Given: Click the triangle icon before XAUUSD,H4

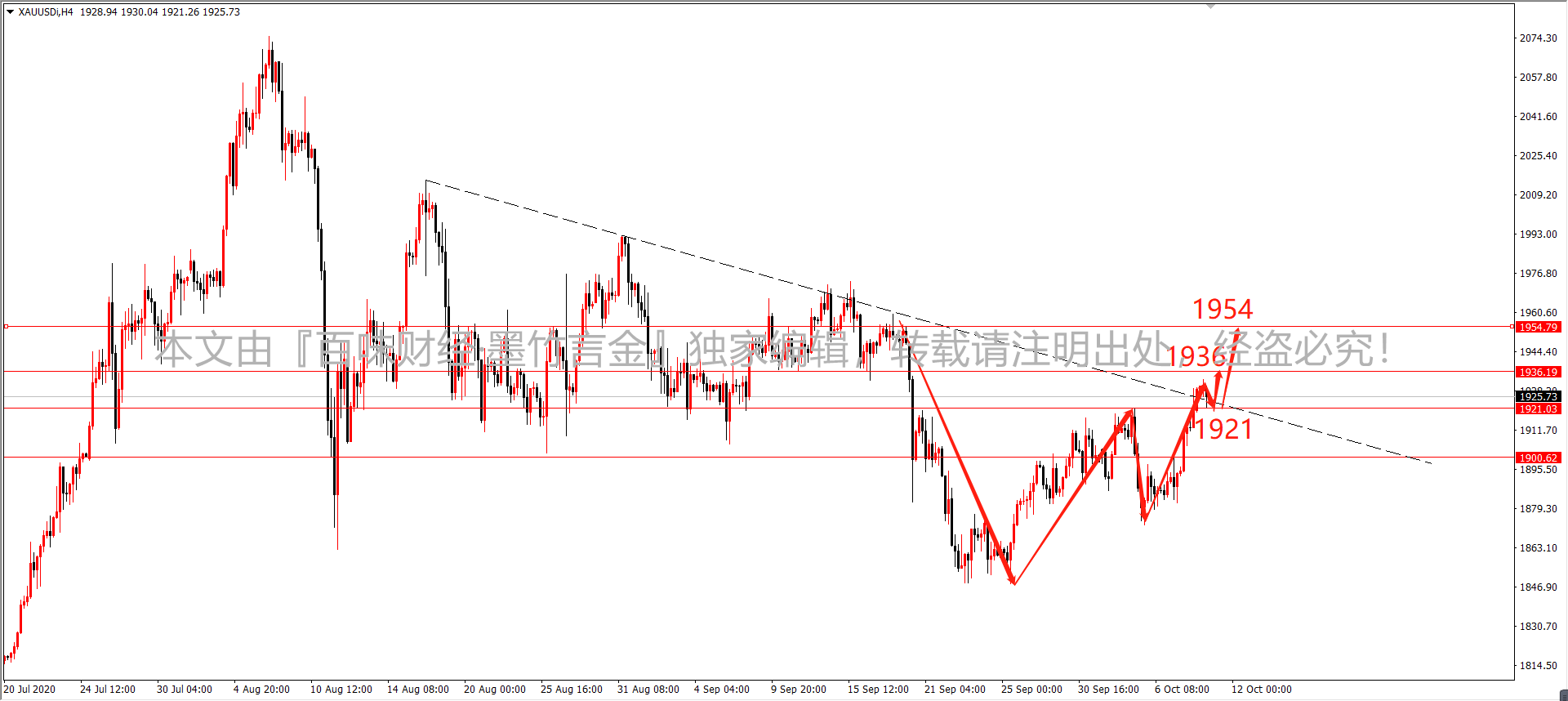Looking at the screenshot, I should click(10, 12).
